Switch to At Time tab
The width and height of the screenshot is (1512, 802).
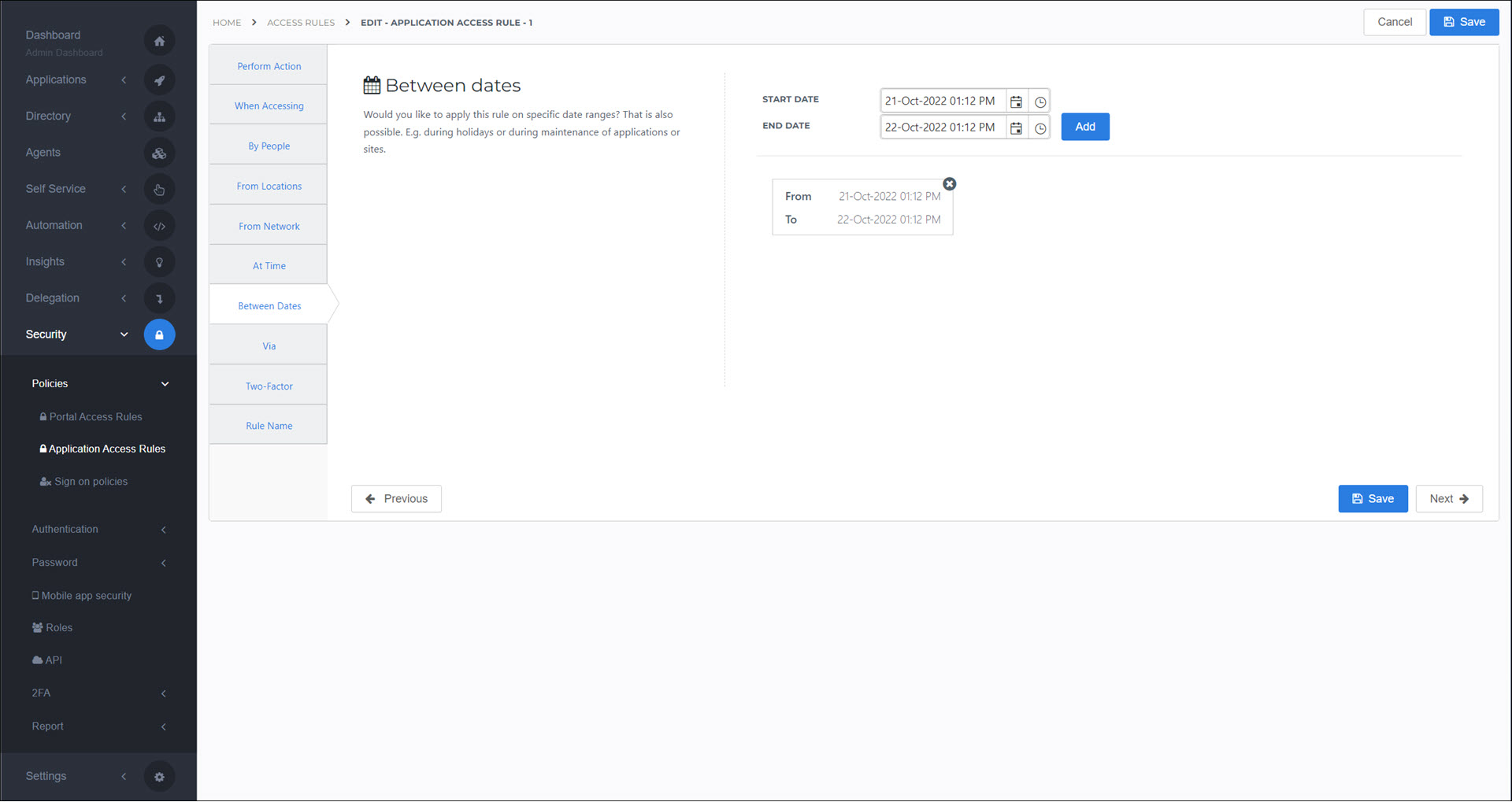pos(269,265)
